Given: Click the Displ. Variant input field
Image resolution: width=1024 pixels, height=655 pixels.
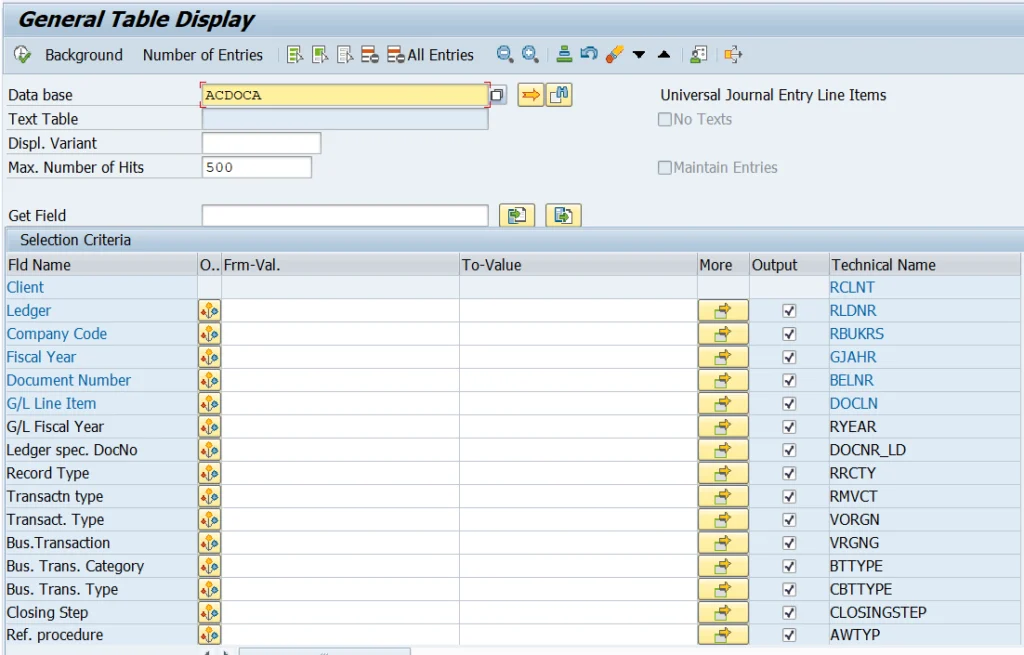Looking at the screenshot, I should pyautogui.click(x=261, y=143).
